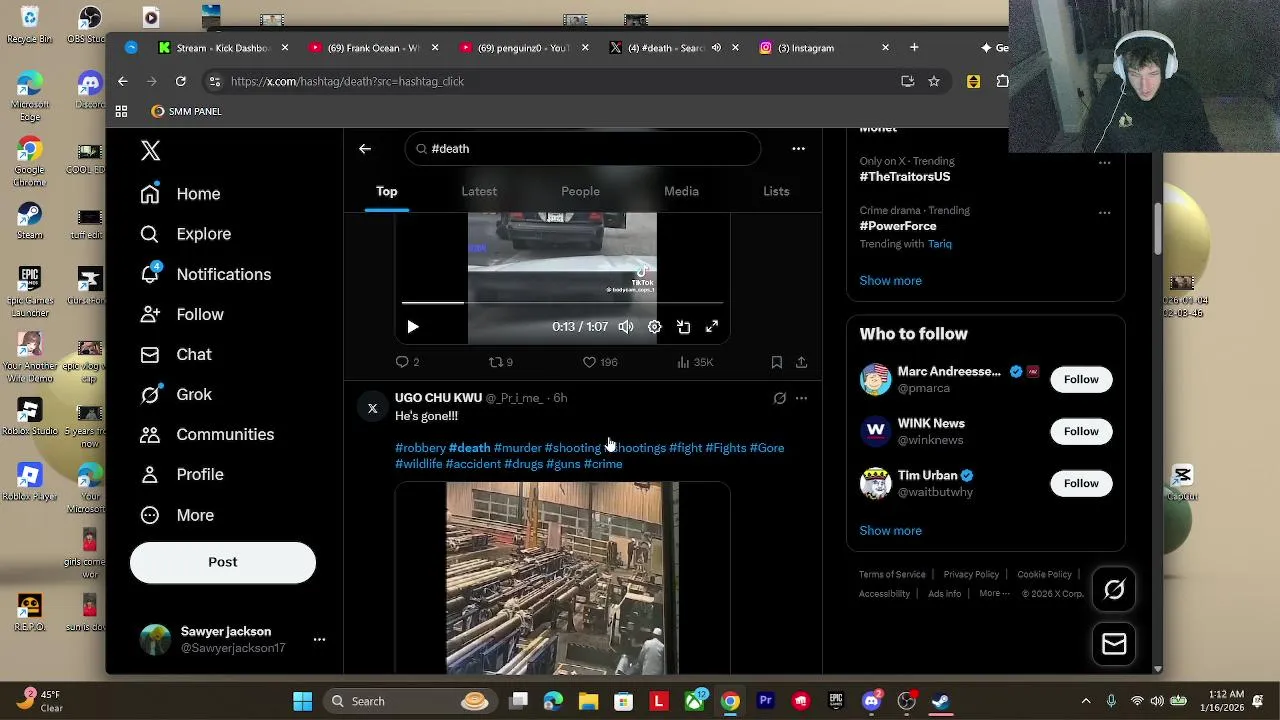
Task: Reply to post with 2 replies
Action: coord(407,362)
